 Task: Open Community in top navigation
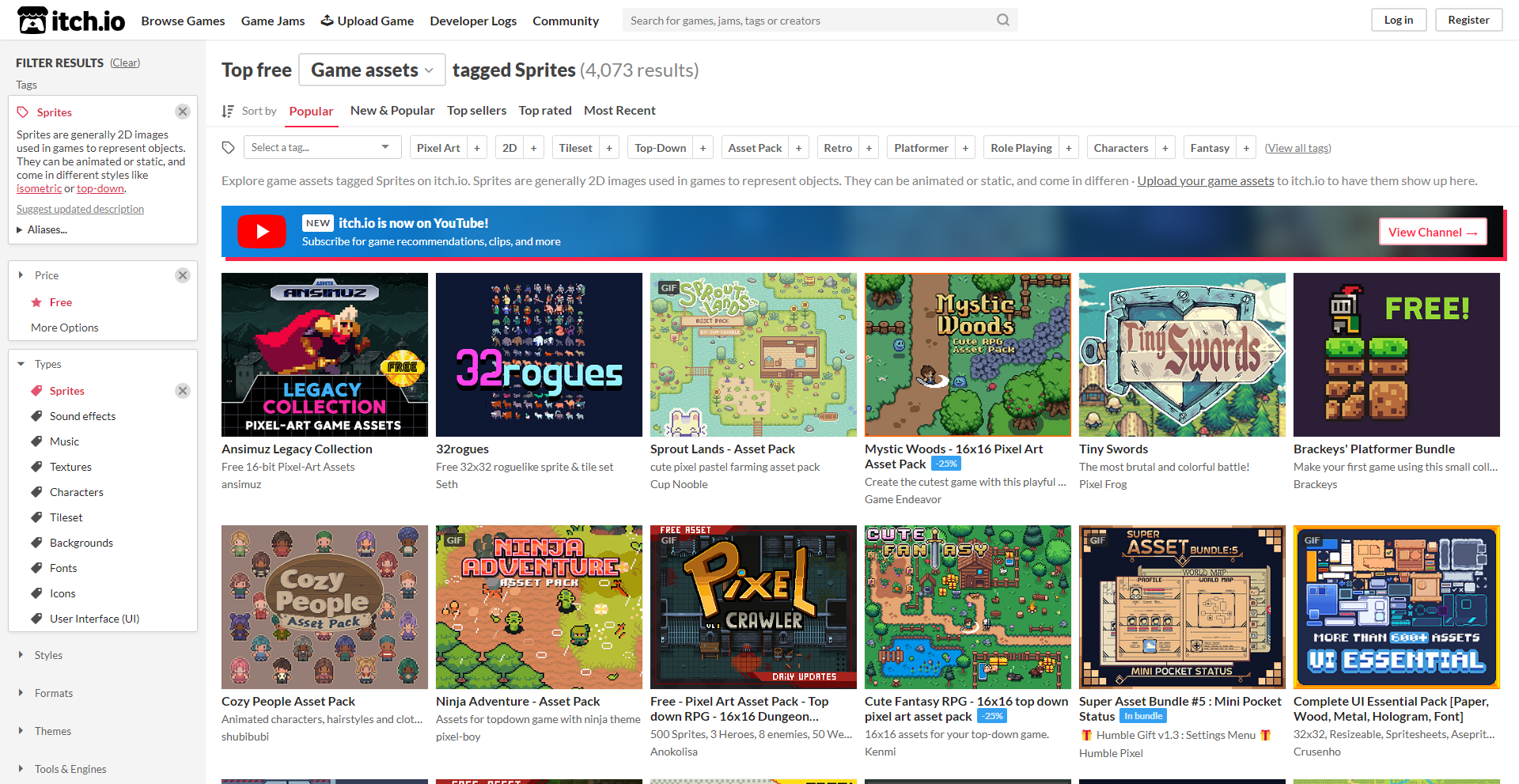coord(566,21)
